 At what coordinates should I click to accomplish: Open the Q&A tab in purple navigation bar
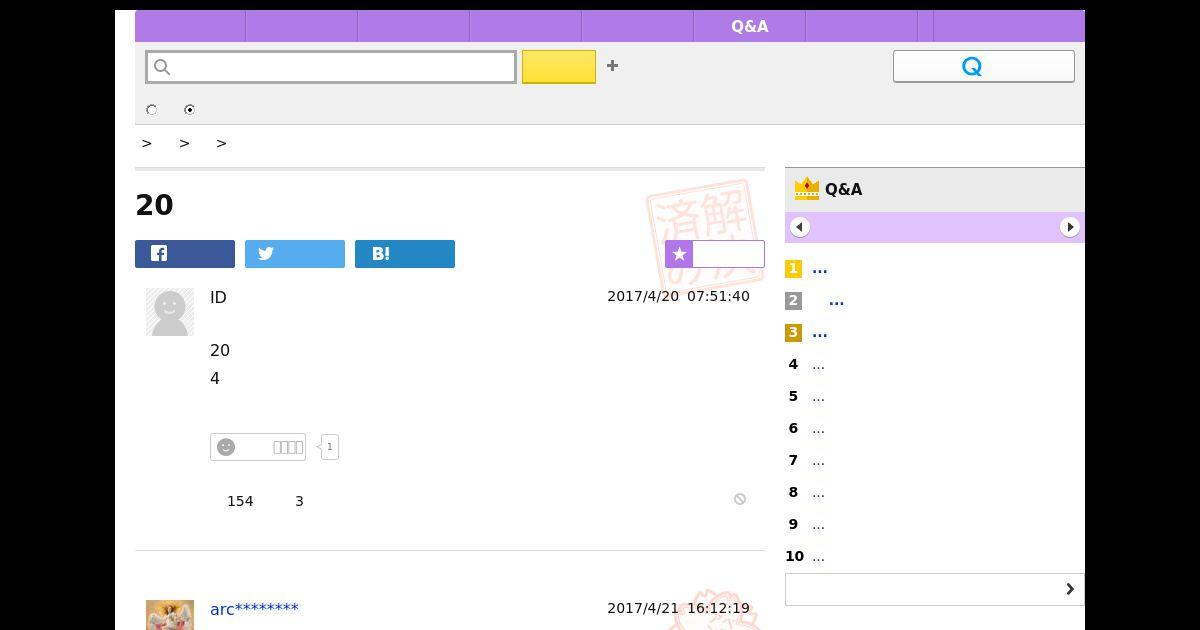pyautogui.click(x=749, y=26)
